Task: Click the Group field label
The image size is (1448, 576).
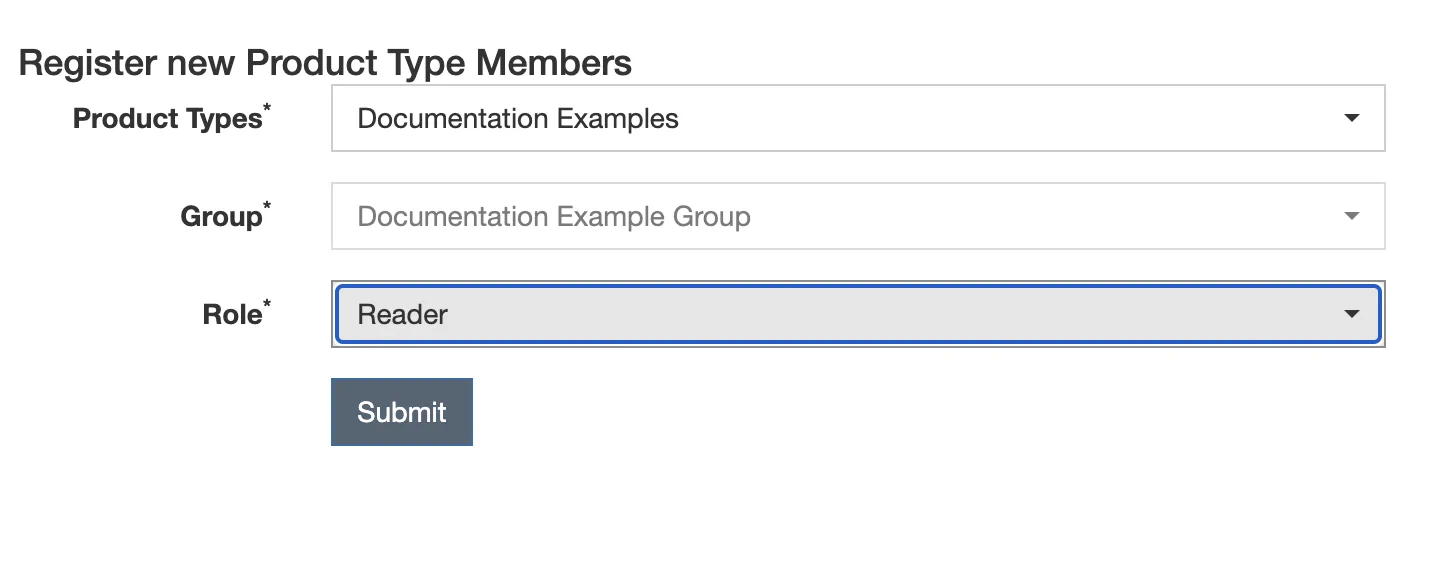Action: [221, 217]
